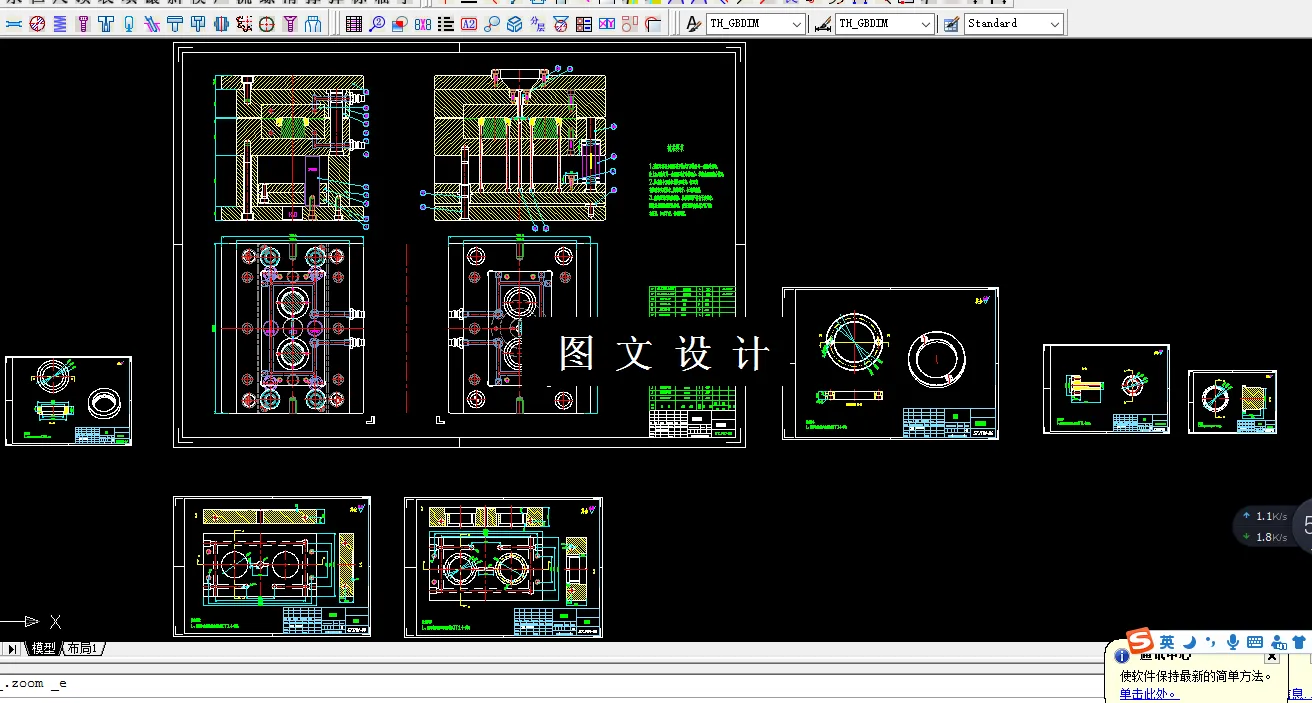The height and width of the screenshot is (703, 1312).
Task: Click the flat-head T part icon
Action: click(175, 23)
